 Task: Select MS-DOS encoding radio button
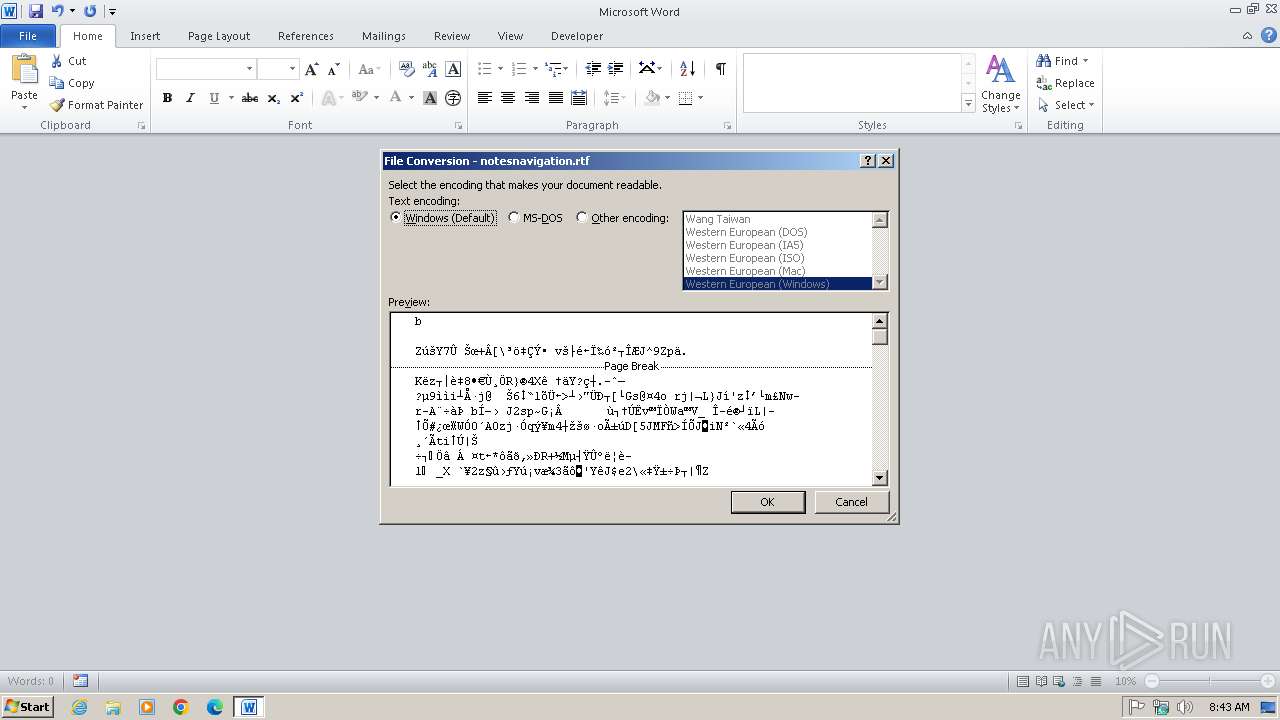(x=513, y=217)
